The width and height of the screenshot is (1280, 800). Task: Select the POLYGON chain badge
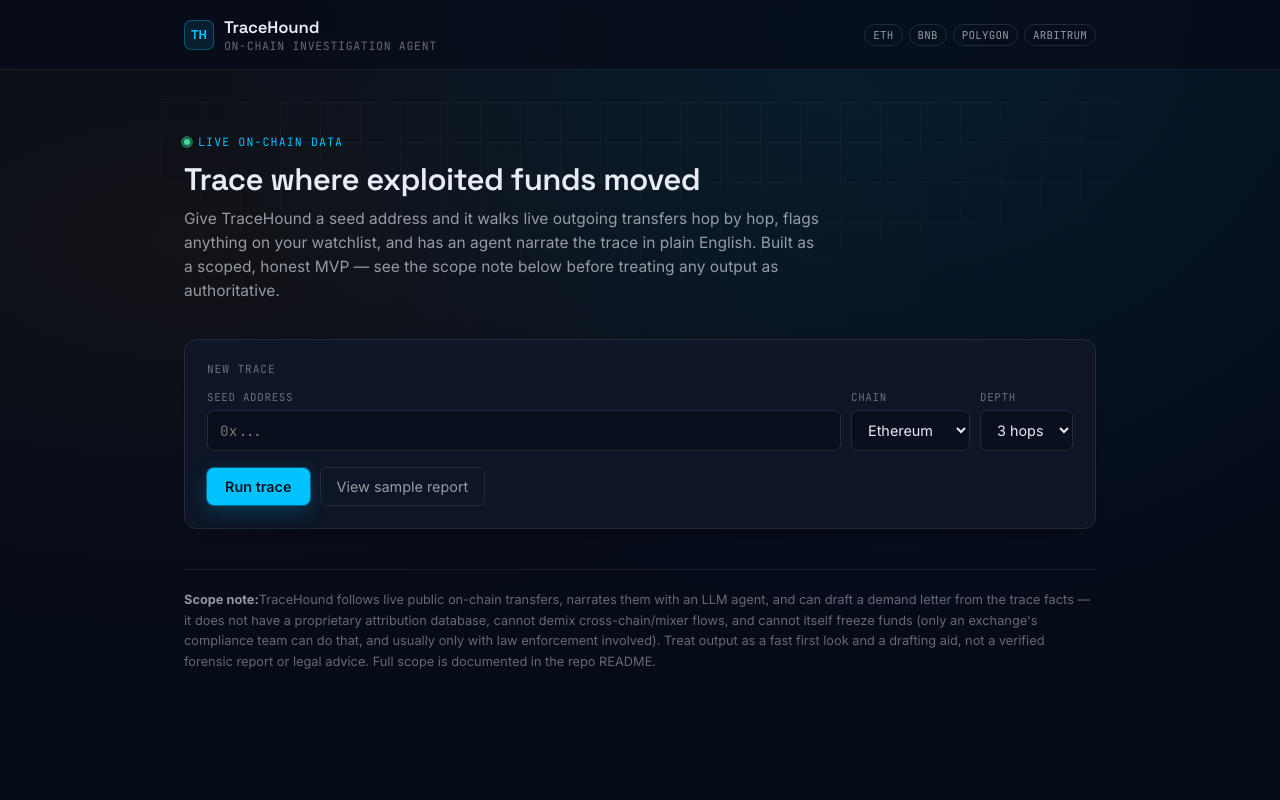985,35
